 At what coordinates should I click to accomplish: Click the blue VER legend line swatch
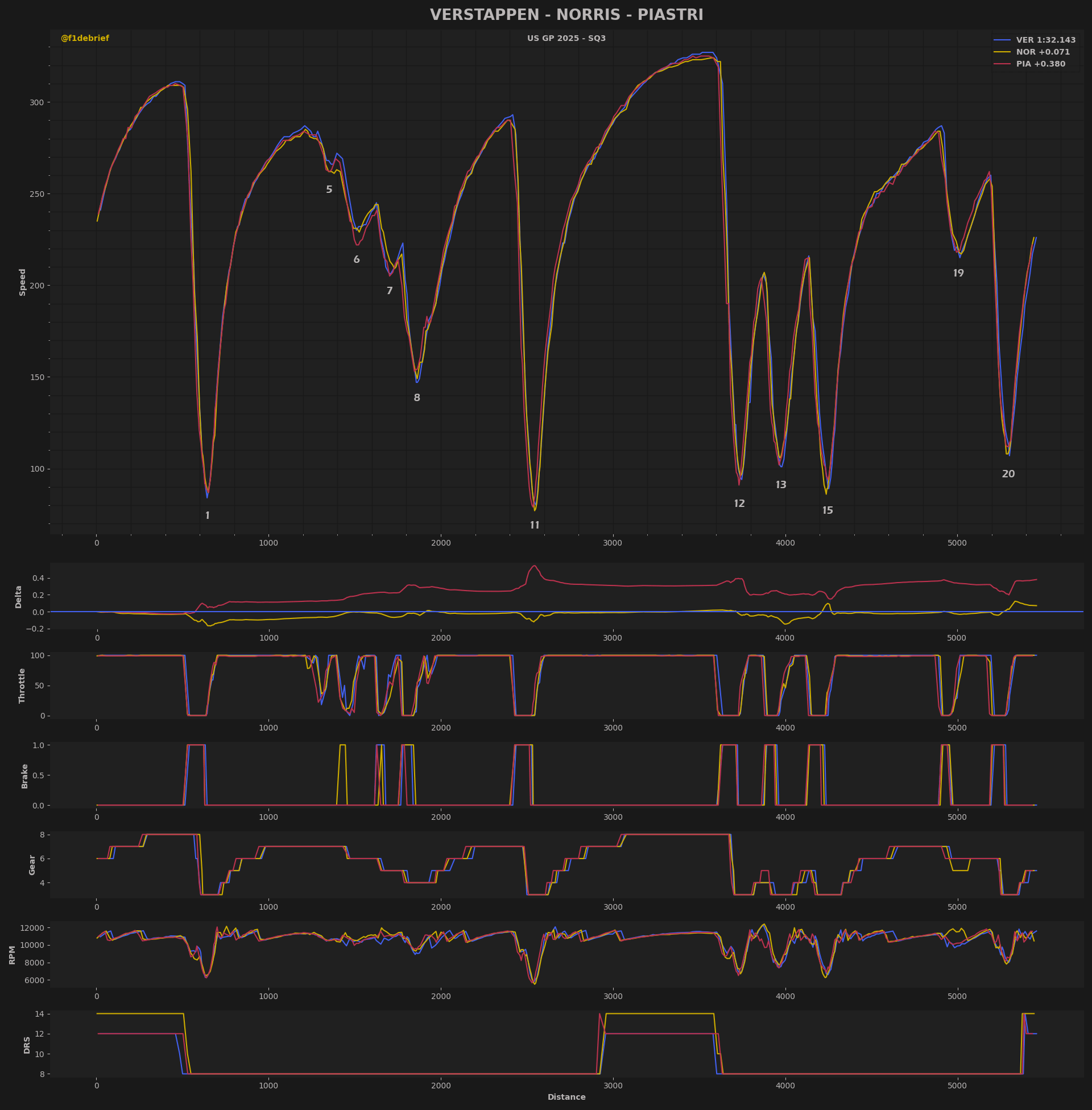[x=1002, y=40]
